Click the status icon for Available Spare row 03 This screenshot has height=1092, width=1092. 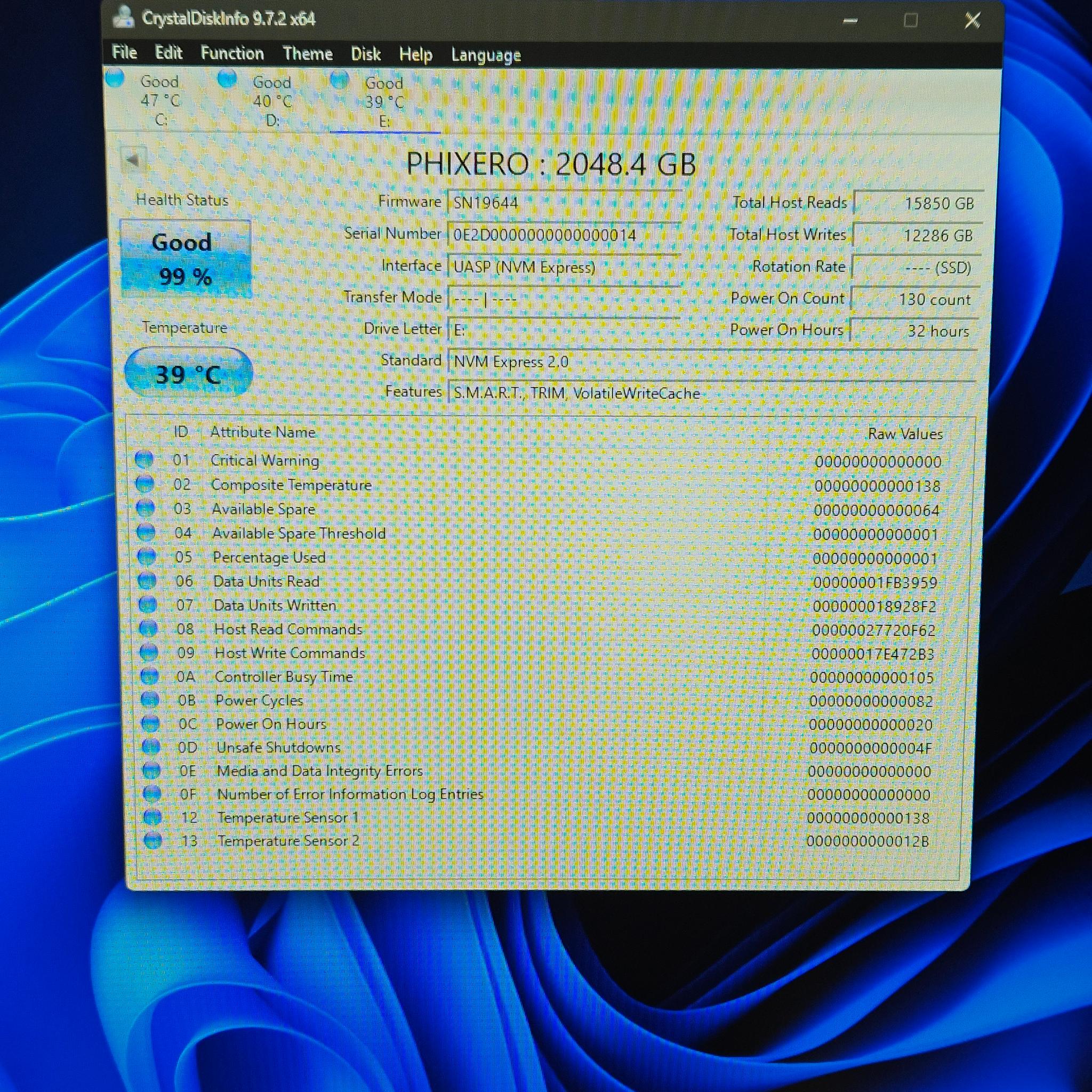pyautogui.click(x=146, y=508)
